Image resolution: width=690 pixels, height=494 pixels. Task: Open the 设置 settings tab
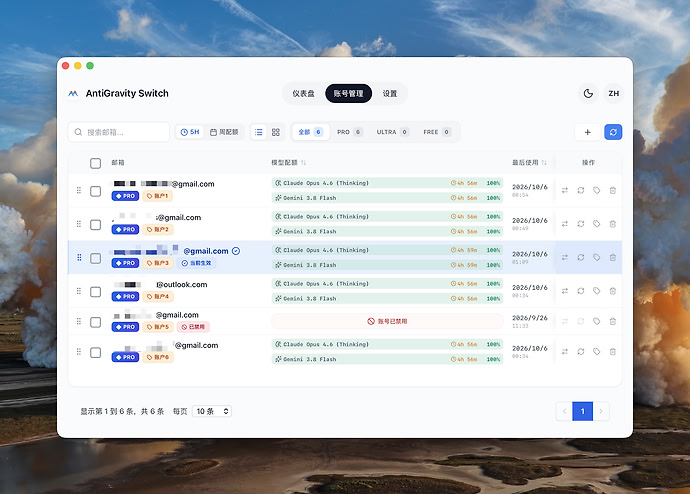(x=389, y=93)
